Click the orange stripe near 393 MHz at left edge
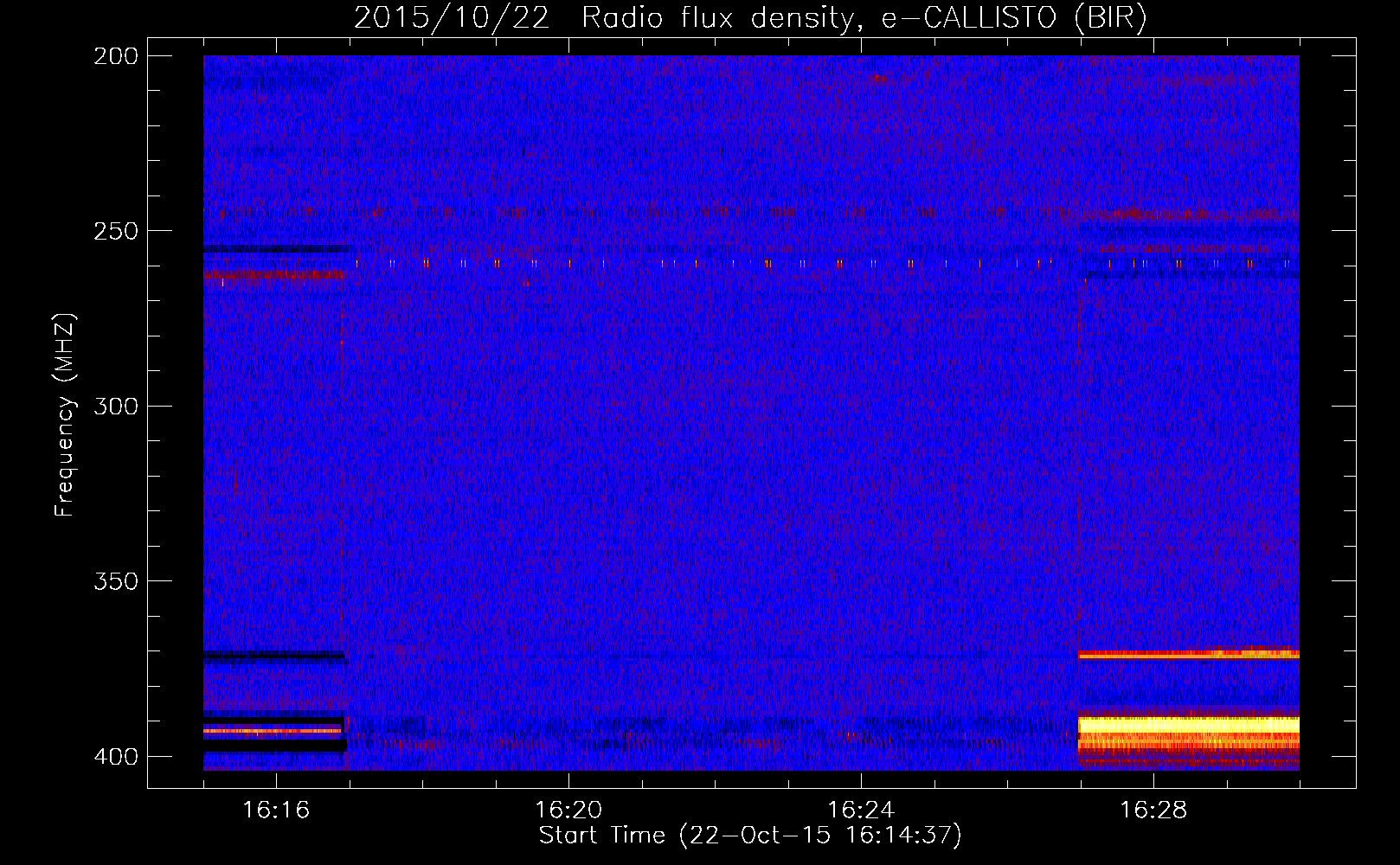The width and height of the screenshot is (1400, 865). point(273,731)
